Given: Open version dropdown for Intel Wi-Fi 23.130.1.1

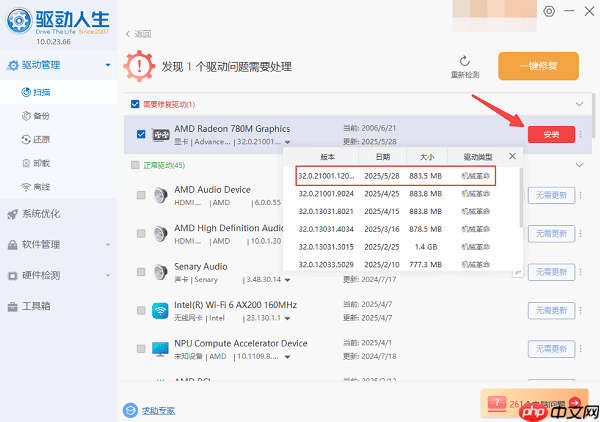Looking at the screenshot, I should [x=287, y=319].
